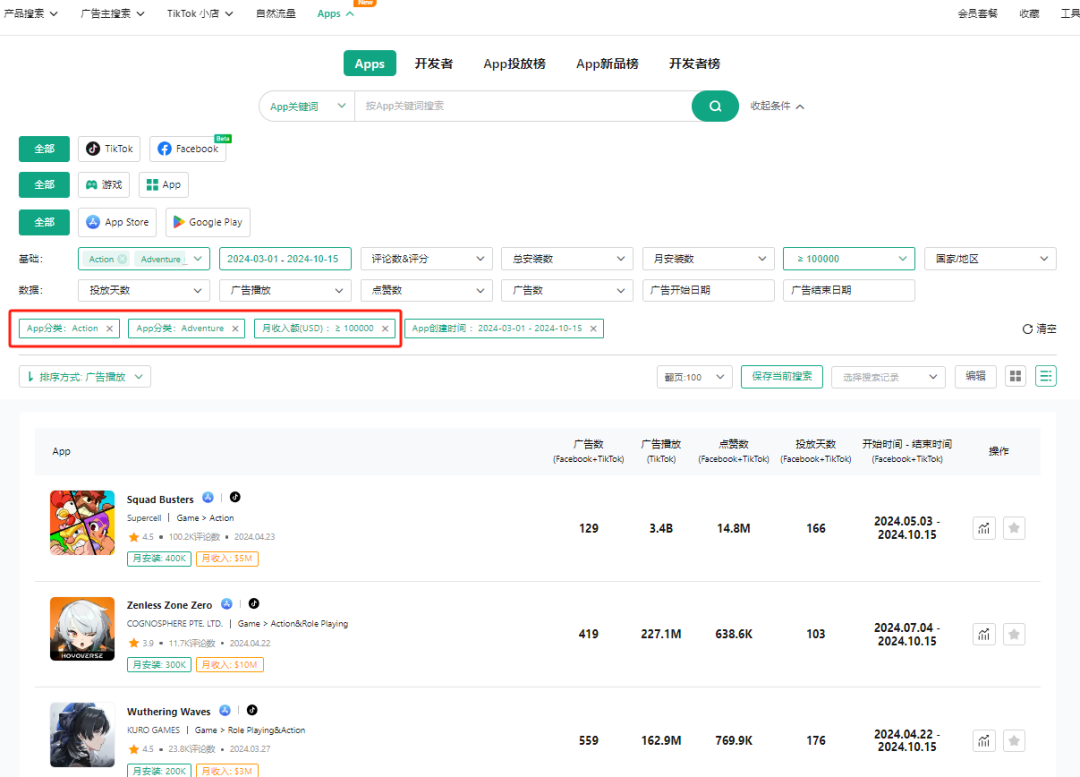Viewport: 1080px width, 777px height.
Task: Collapse filters via 收起条件
Action: click(777, 106)
